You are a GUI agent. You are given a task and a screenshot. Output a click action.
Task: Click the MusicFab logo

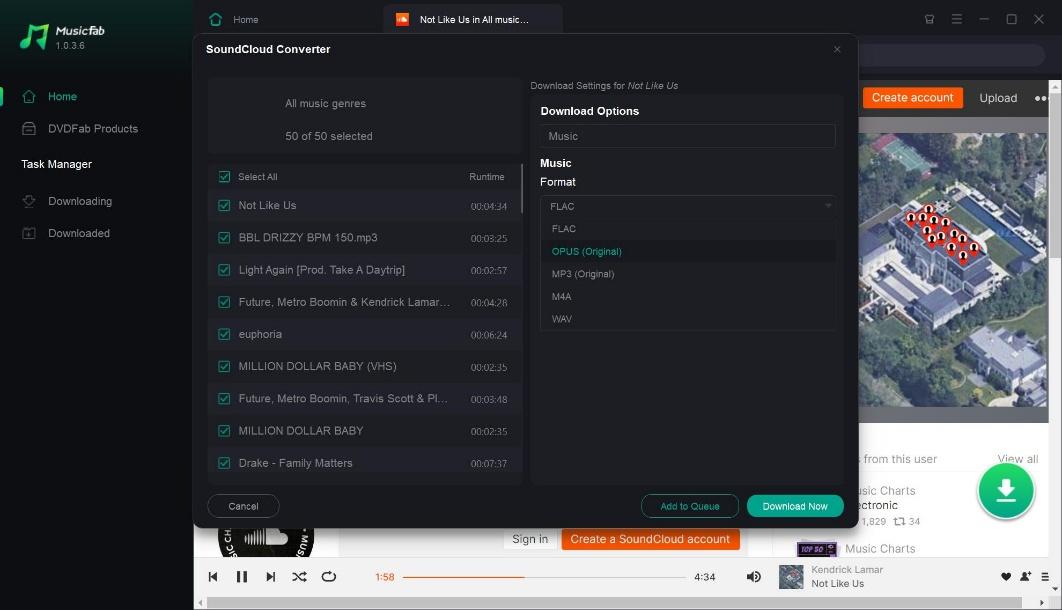point(62,37)
